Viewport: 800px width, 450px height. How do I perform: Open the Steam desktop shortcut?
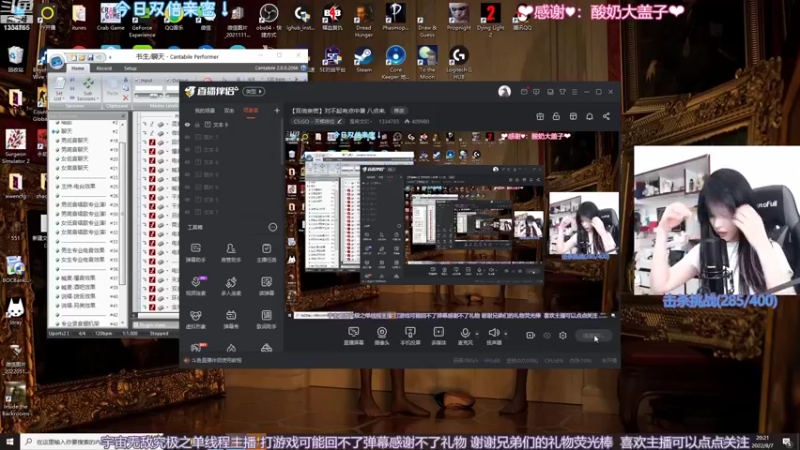364,59
